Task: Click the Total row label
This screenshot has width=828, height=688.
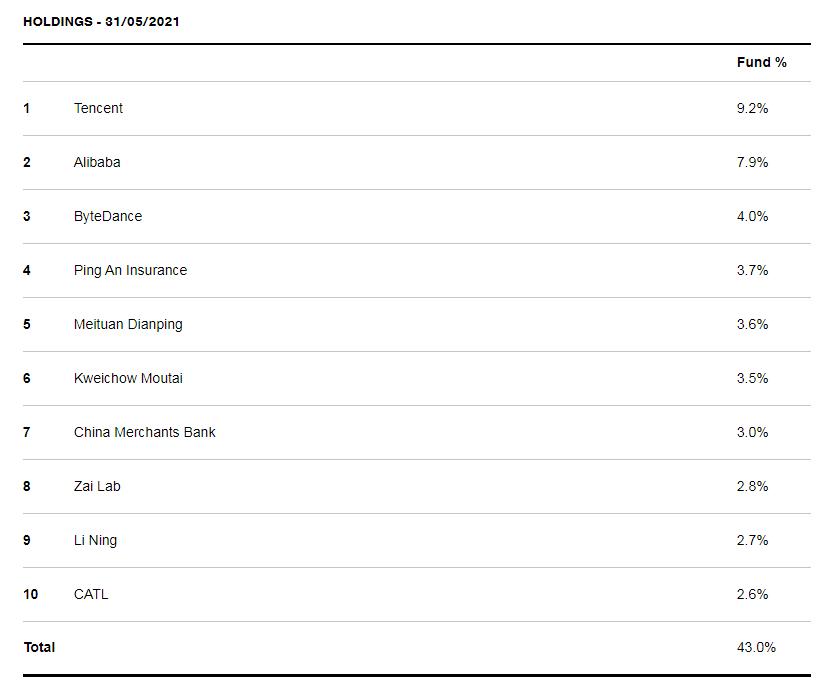Action: (39, 647)
